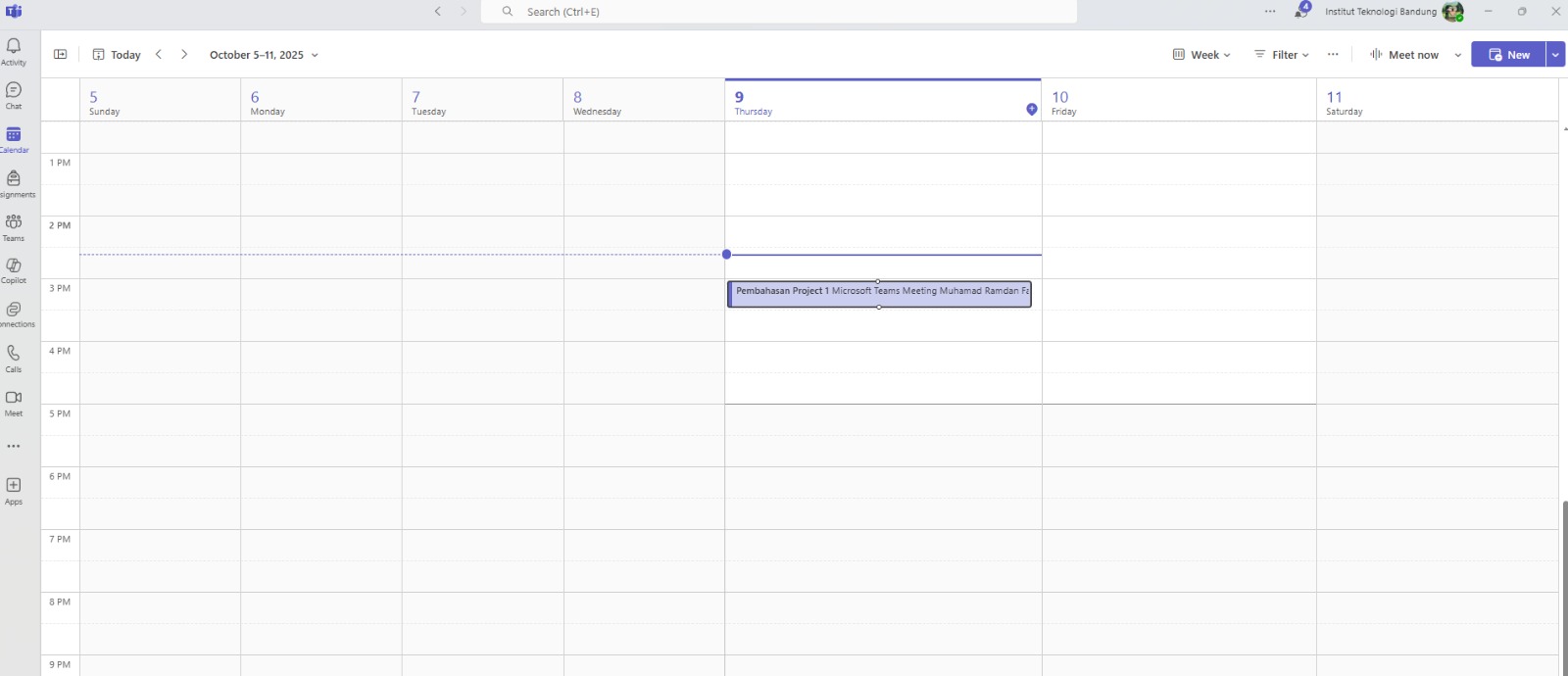This screenshot has width=1568, height=676.
Task: Expand the Filter dropdown
Action: click(x=1282, y=55)
